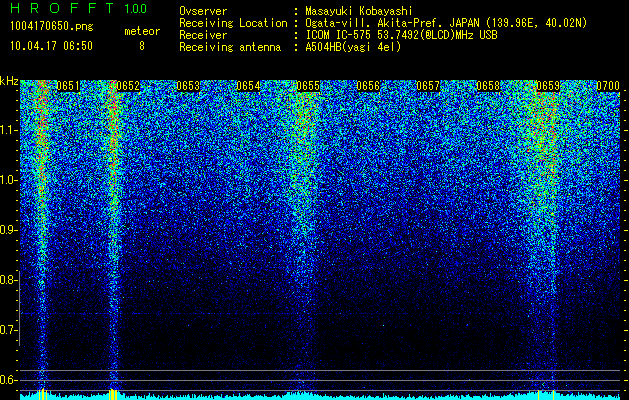Click the 0656 time marker

coord(368,86)
